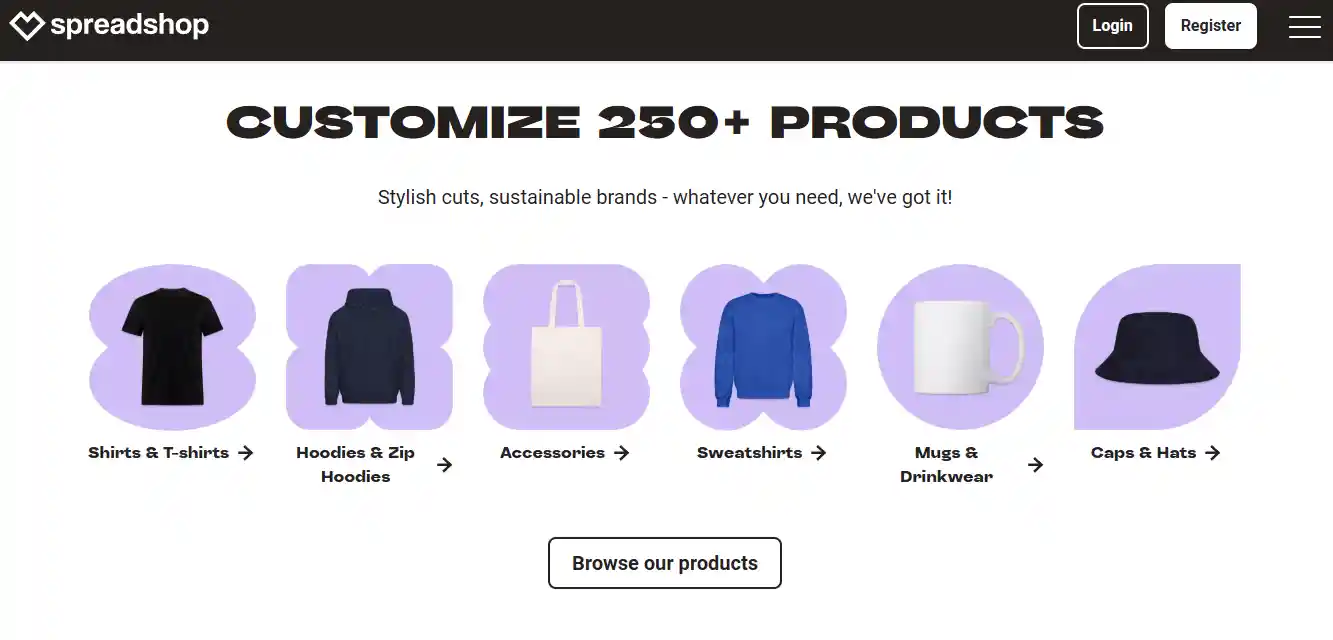
Task: Click the arrow next to Accessories
Action: (621, 453)
